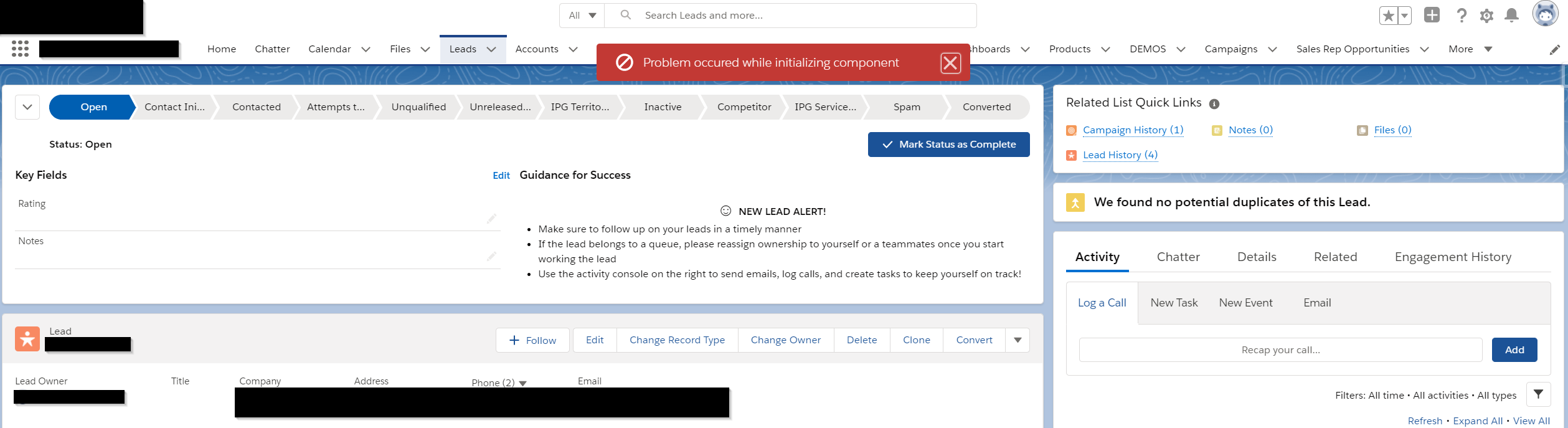Screen dimensions: 1568x428
Task: Select the Contacted path stage
Action: 256,107
